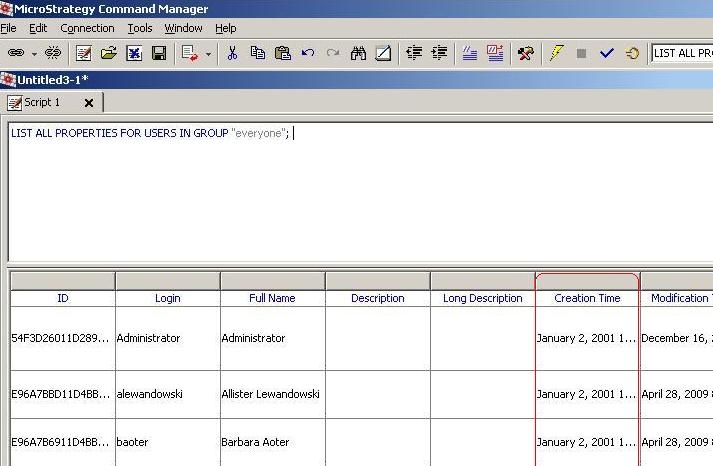Select the Administrator login cell

pos(168,338)
